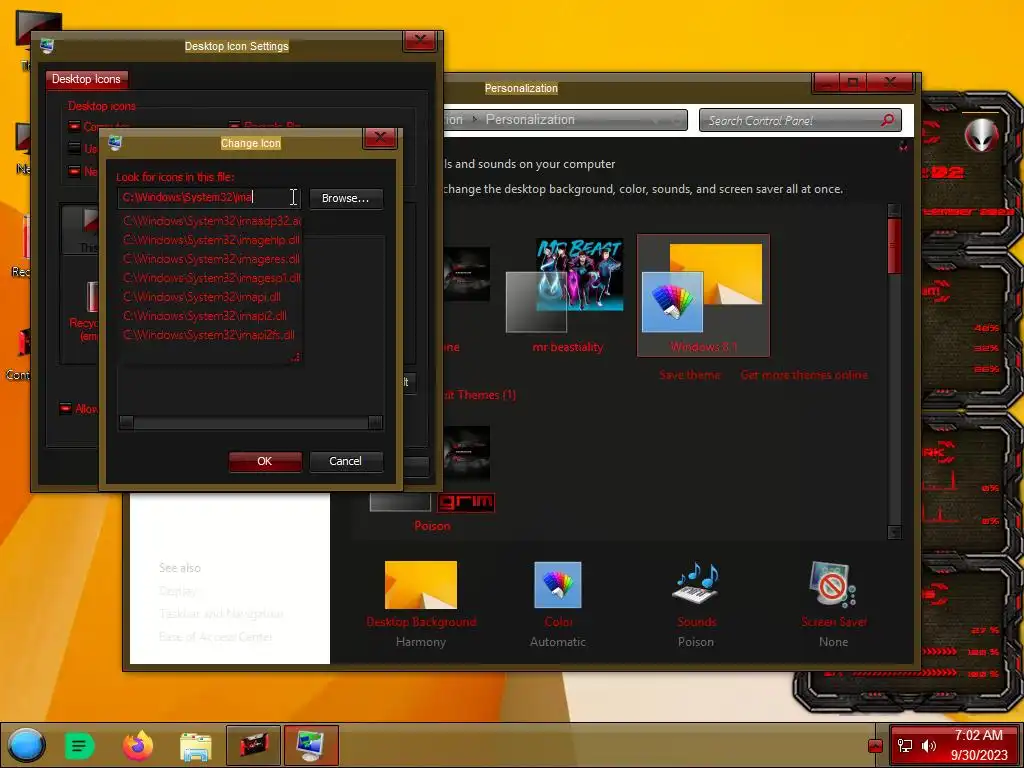Screen dimensions: 1024x768
Task: Minimize the Personalization window
Action: 826,82
